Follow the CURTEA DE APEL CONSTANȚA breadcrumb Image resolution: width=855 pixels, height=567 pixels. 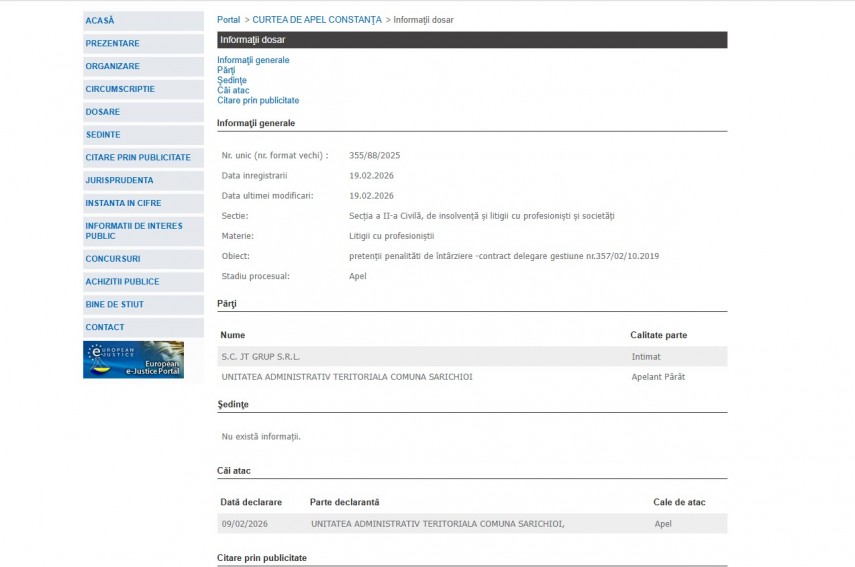tap(316, 20)
